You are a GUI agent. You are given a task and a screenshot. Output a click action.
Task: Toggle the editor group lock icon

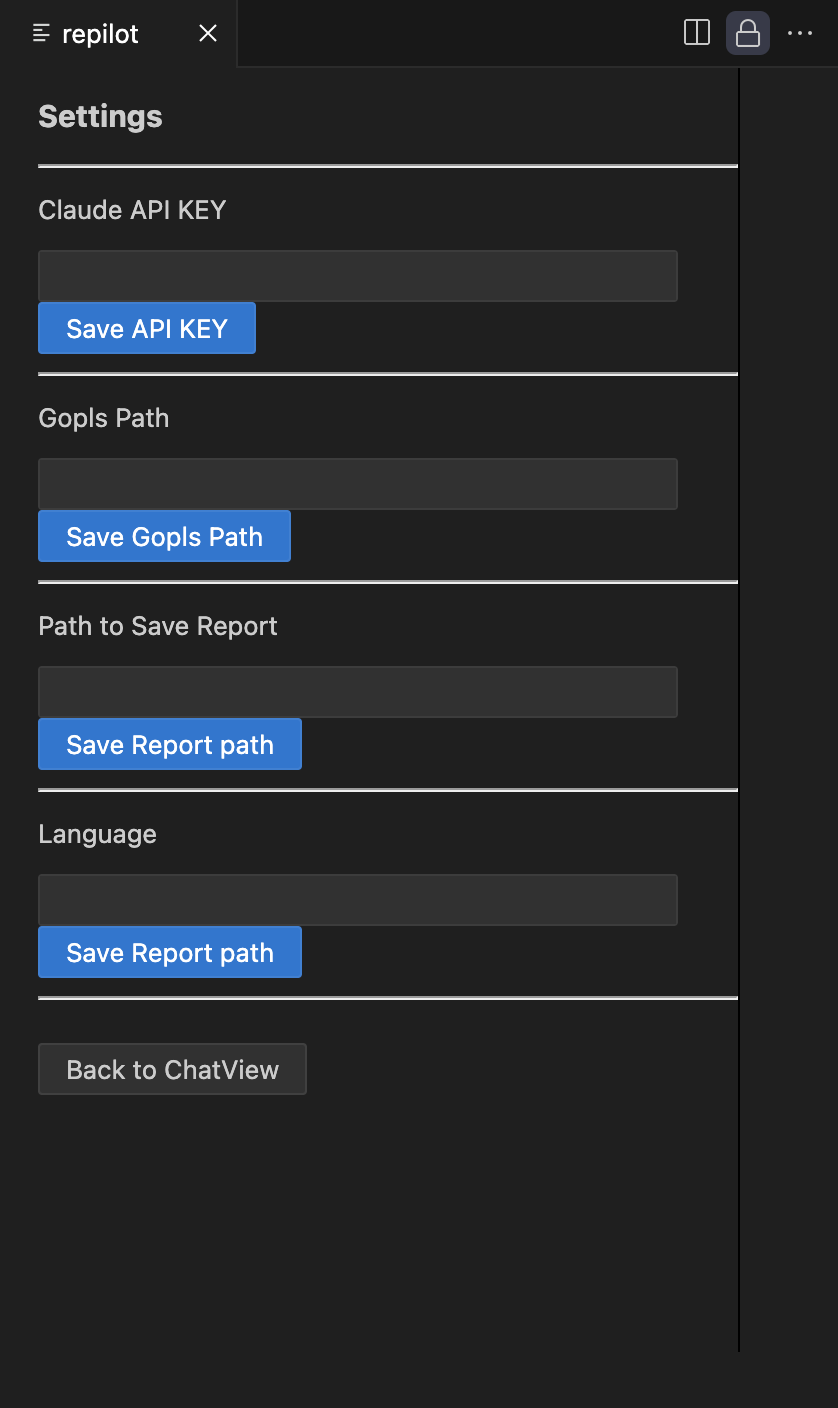[x=747, y=33]
